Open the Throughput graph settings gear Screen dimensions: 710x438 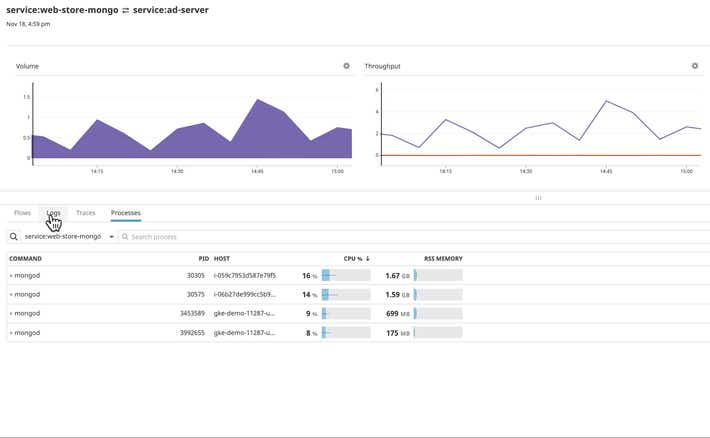click(x=695, y=66)
